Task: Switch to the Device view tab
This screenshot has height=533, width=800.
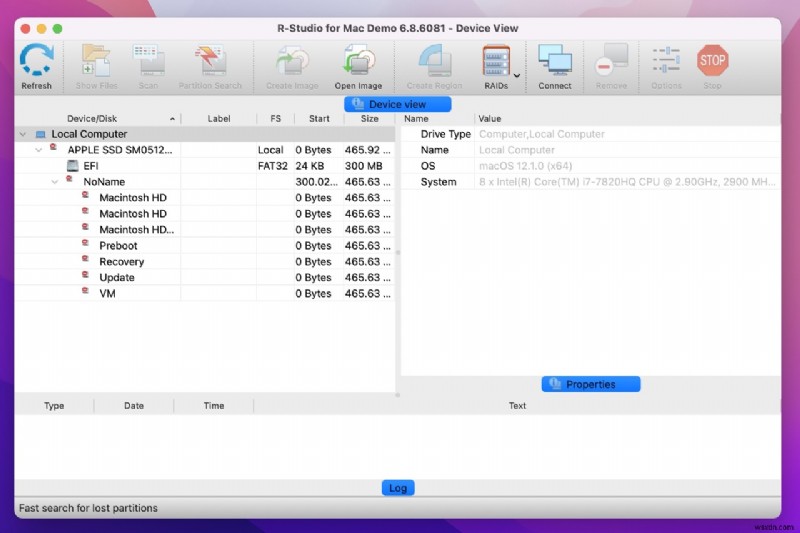Action: pyautogui.click(x=397, y=104)
